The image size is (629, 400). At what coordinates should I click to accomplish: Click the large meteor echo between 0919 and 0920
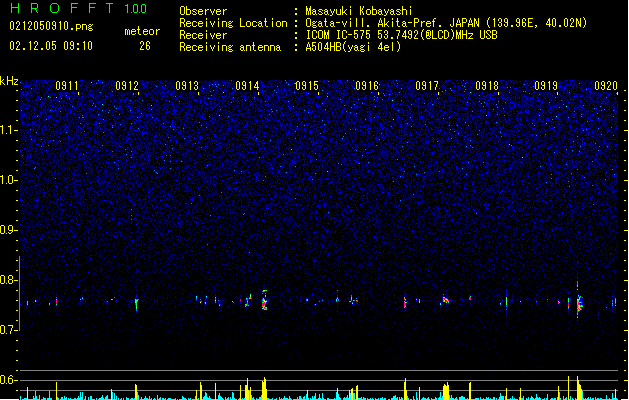point(579,303)
